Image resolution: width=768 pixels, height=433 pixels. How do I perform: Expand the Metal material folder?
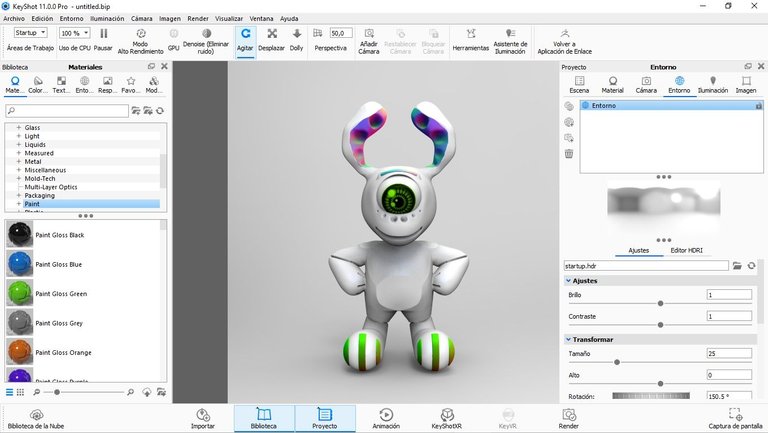pyautogui.click(x=19, y=162)
